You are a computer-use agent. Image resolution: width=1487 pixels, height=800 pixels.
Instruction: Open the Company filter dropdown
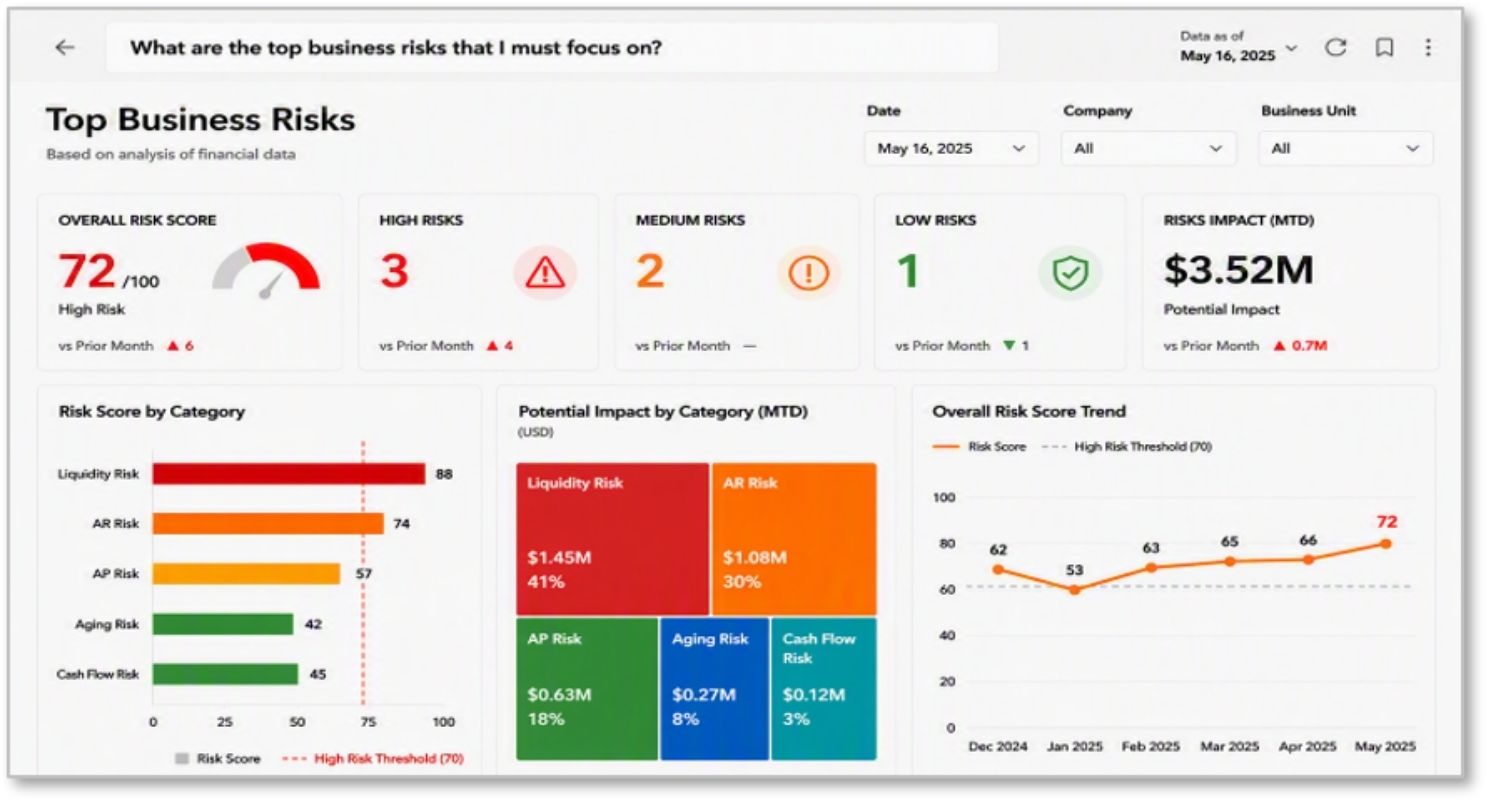click(1149, 148)
